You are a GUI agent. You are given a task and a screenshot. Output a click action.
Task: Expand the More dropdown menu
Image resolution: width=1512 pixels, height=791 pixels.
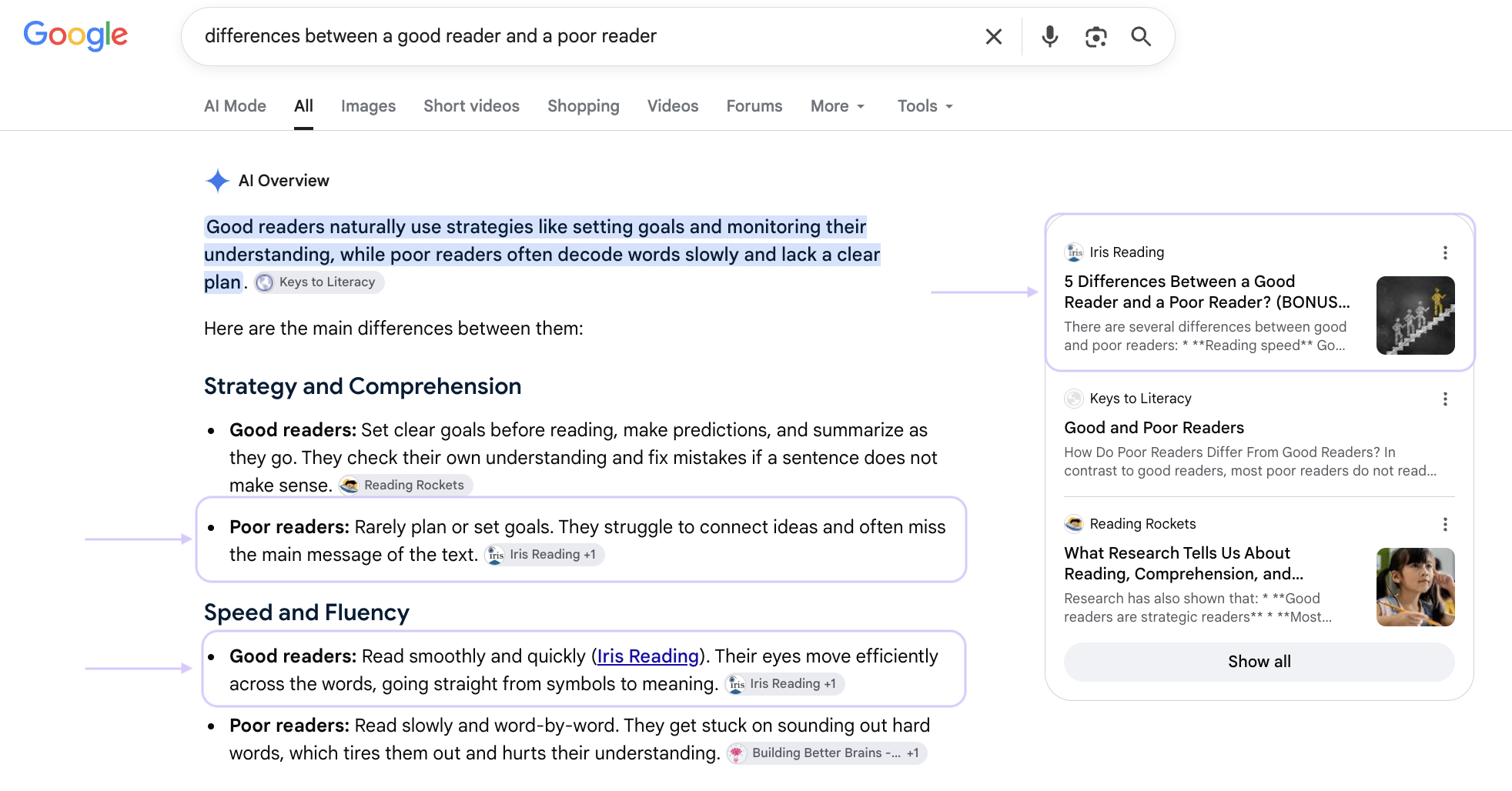tap(838, 106)
